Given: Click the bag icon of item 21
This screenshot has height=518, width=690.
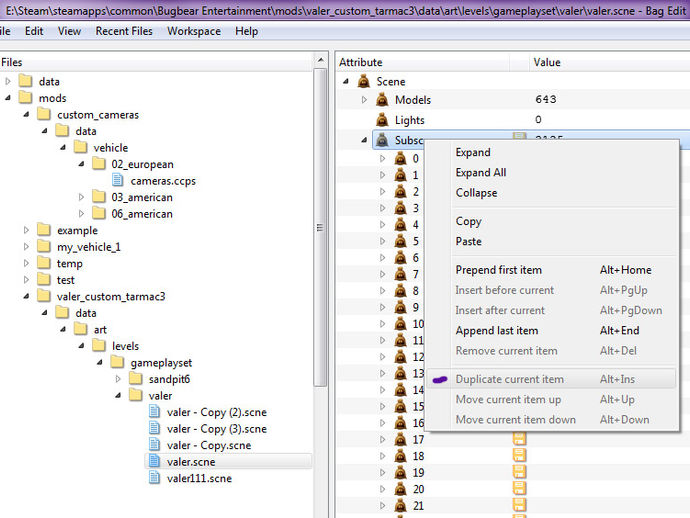Looking at the screenshot, I should 400,505.
